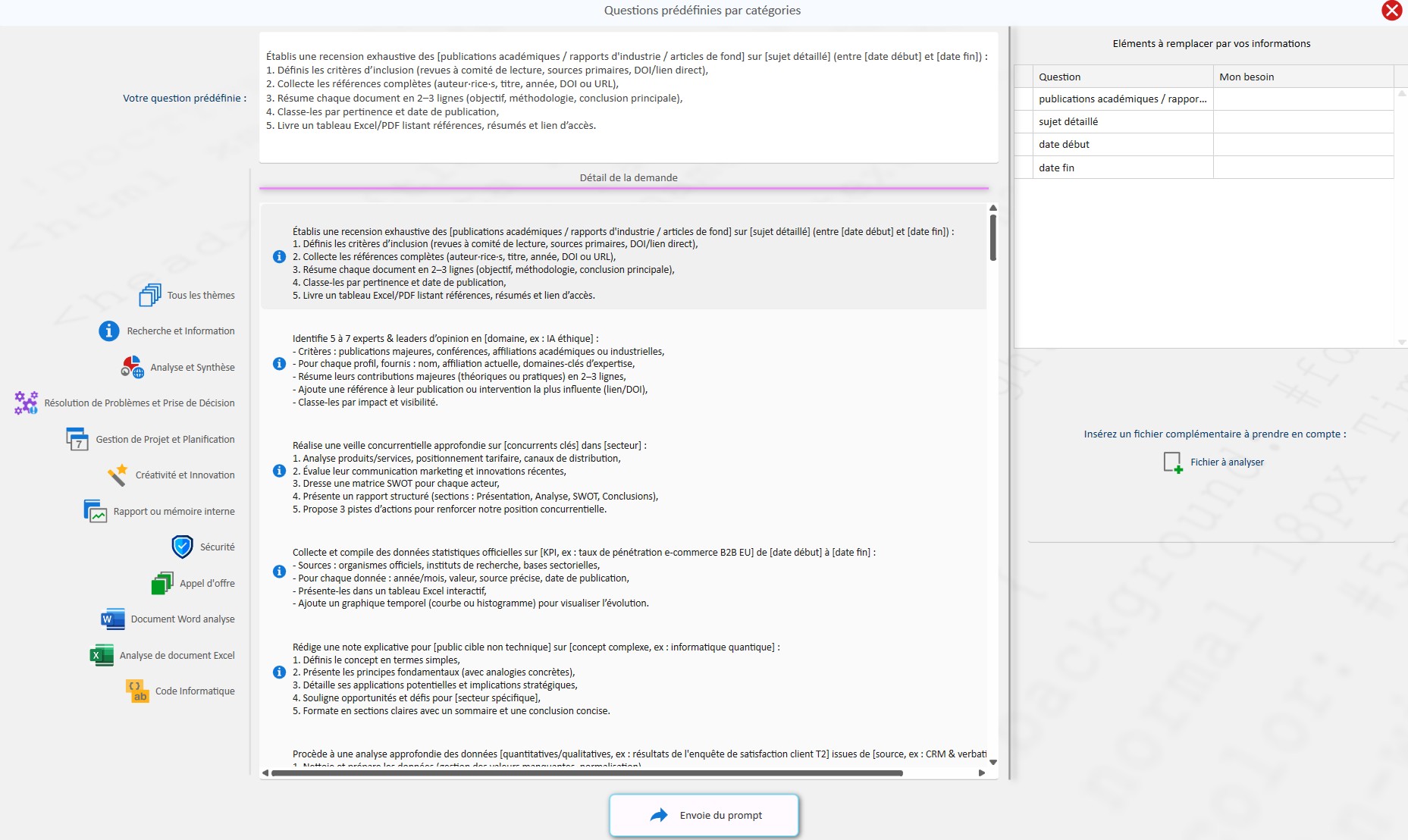This screenshot has width=1408, height=840.
Task: Open the Tous les thèmes category icon
Action: (x=150, y=295)
